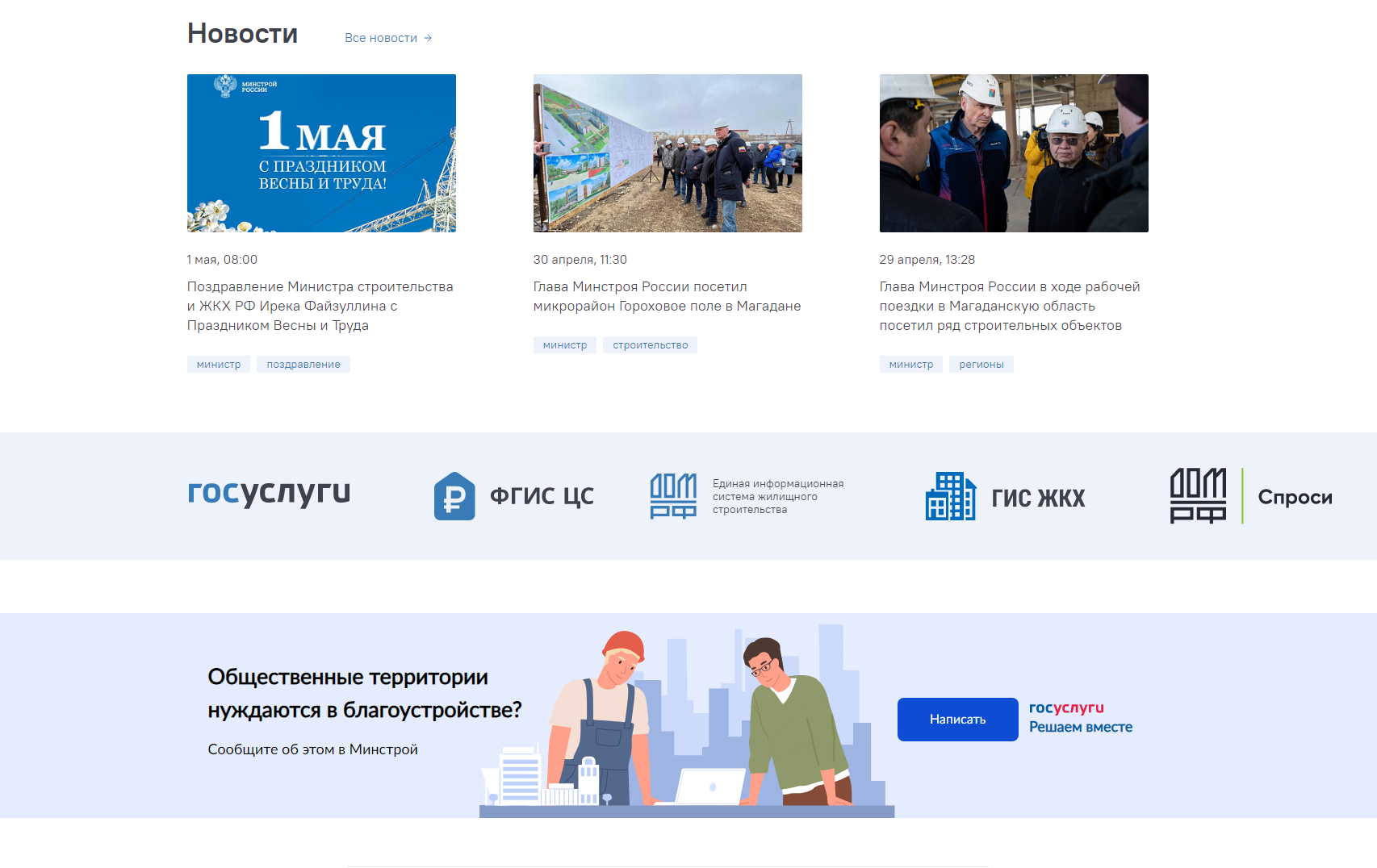Select 'министр' tag under 1 мая news
Viewport: 1377px width, 868px height.
[219, 365]
